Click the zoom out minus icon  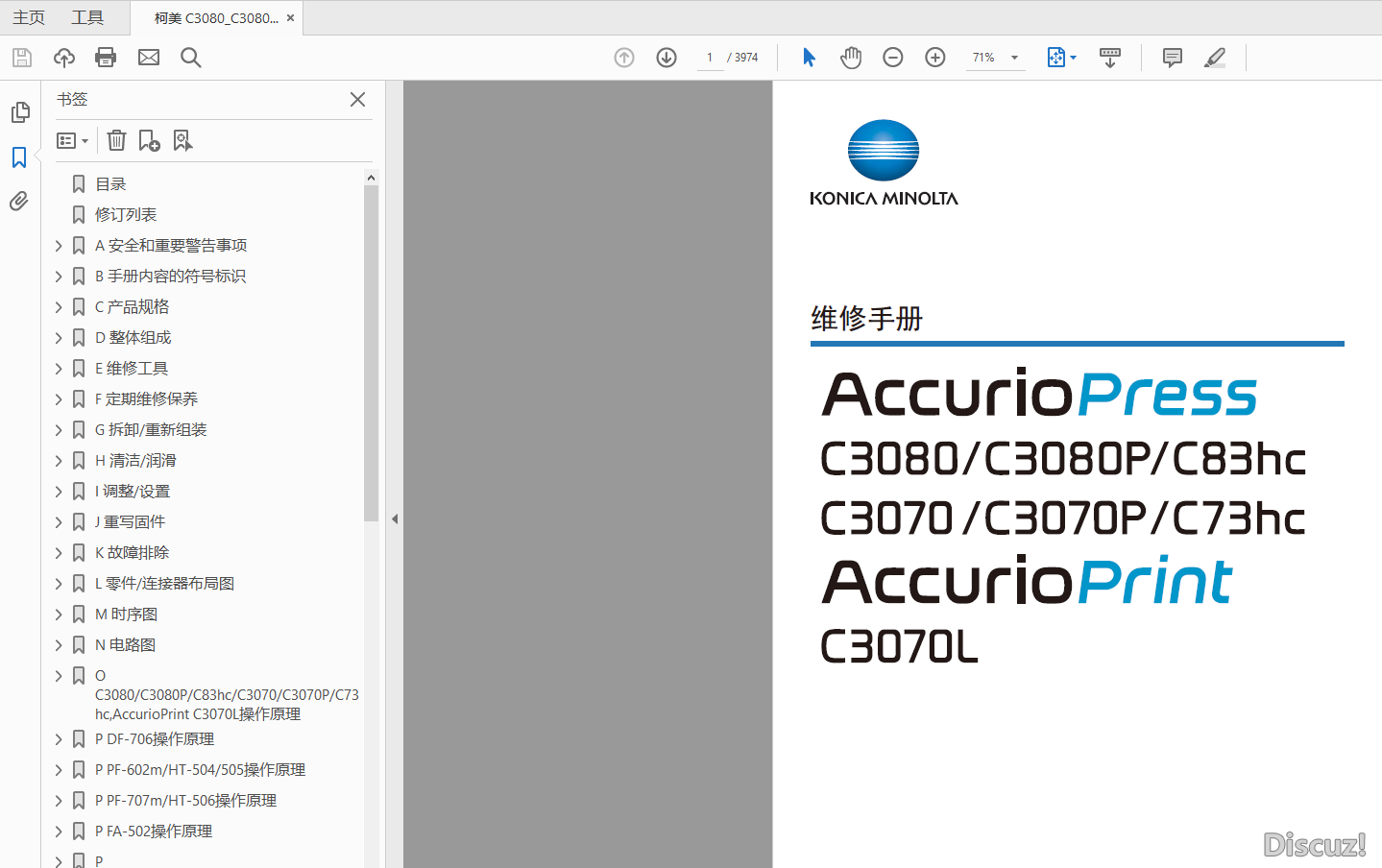(x=892, y=58)
